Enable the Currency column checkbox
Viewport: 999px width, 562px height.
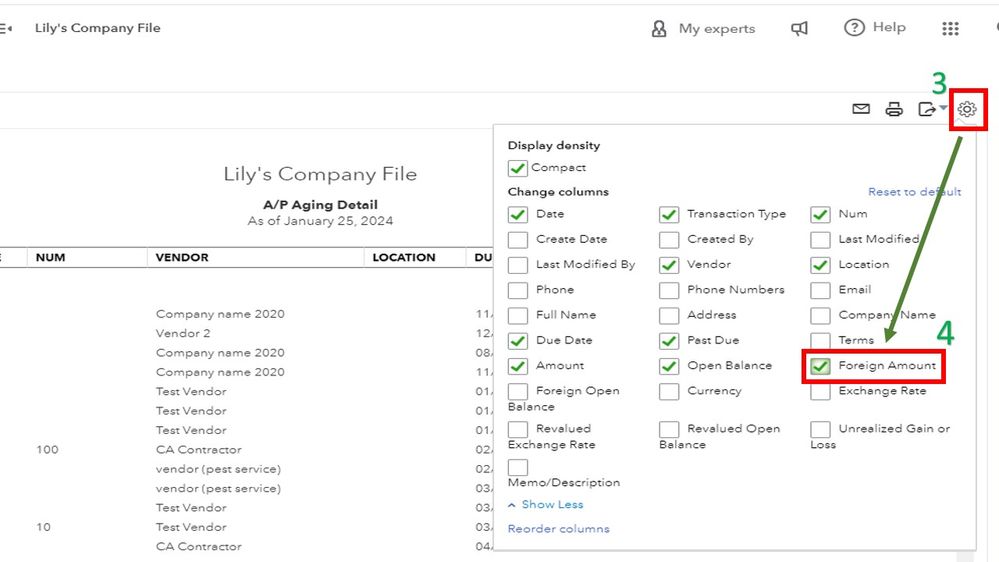click(669, 392)
